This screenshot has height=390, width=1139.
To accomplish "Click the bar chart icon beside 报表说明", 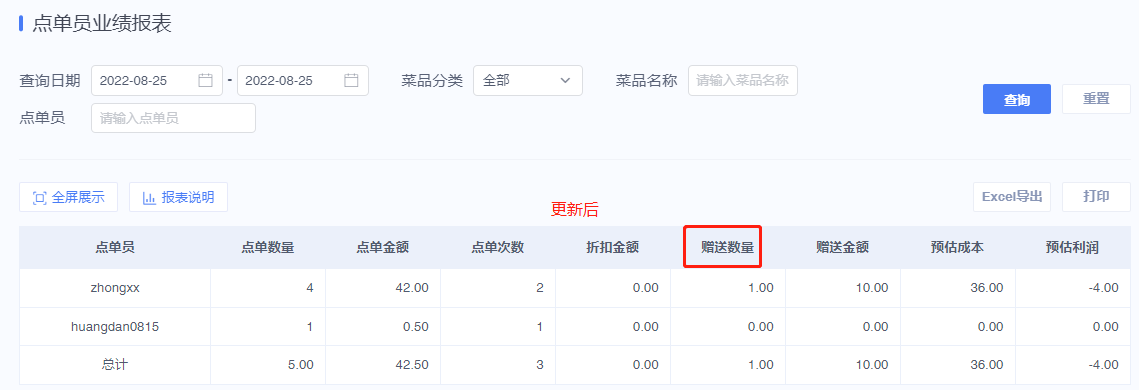I will pyautogui.click(x=149, y=198).
